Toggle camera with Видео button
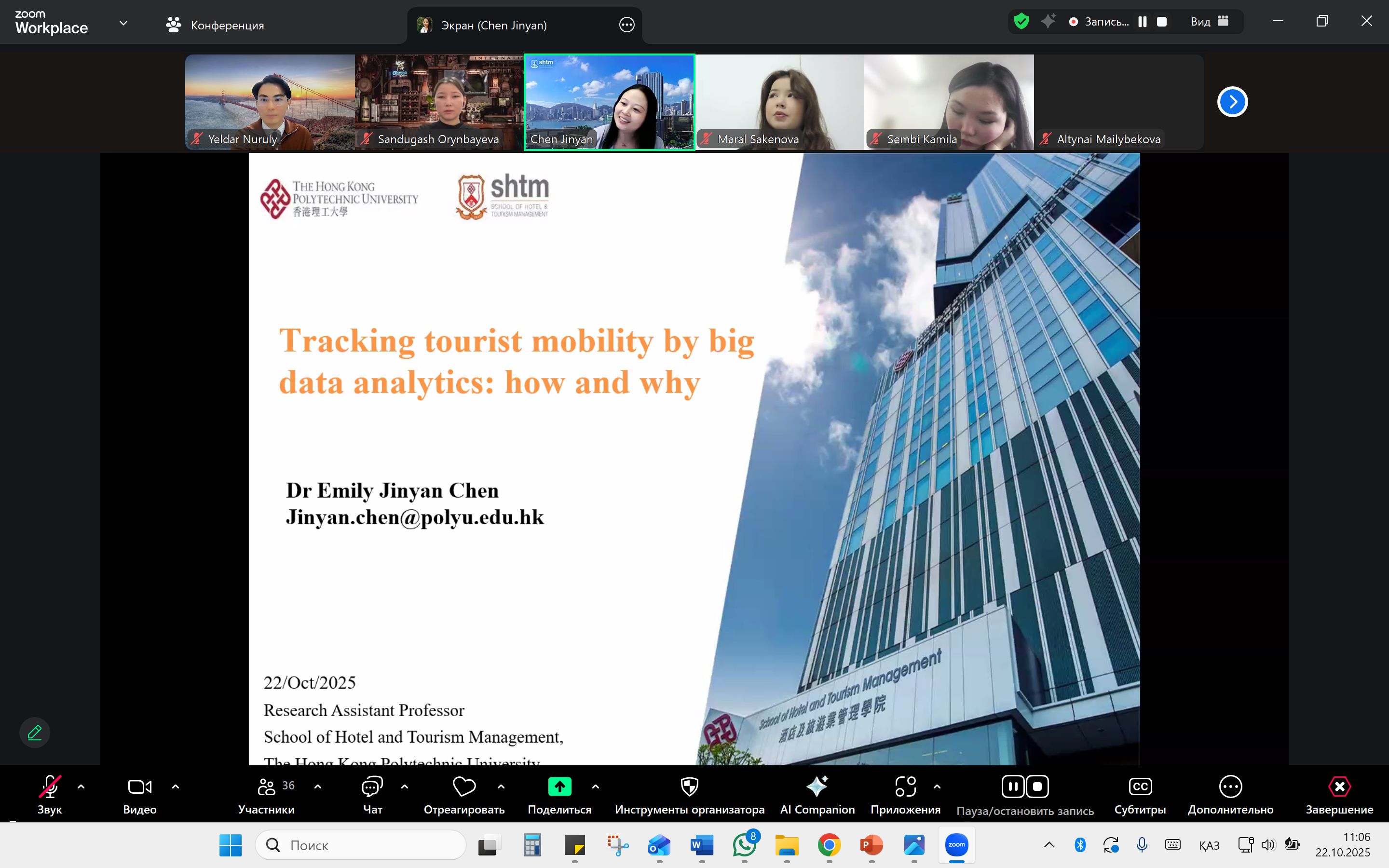 (x=139, y=787)
